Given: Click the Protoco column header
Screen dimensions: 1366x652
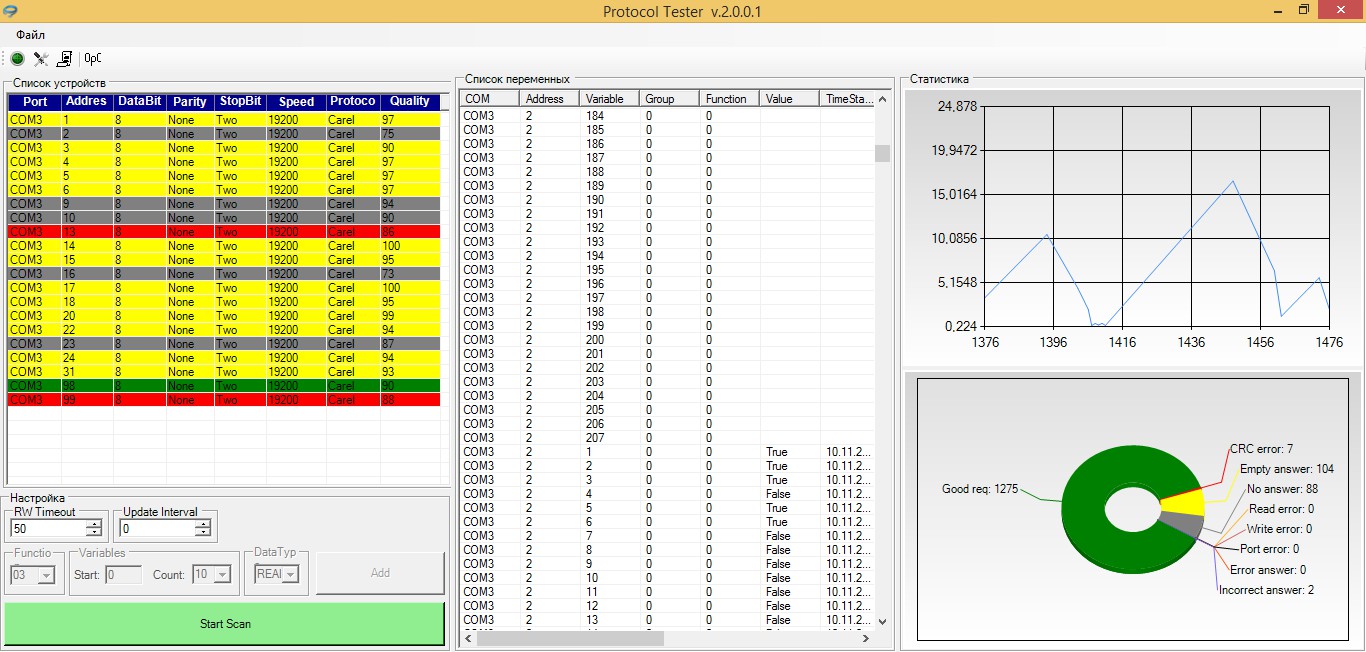Looking at the screenshot, I should (353, 101).
